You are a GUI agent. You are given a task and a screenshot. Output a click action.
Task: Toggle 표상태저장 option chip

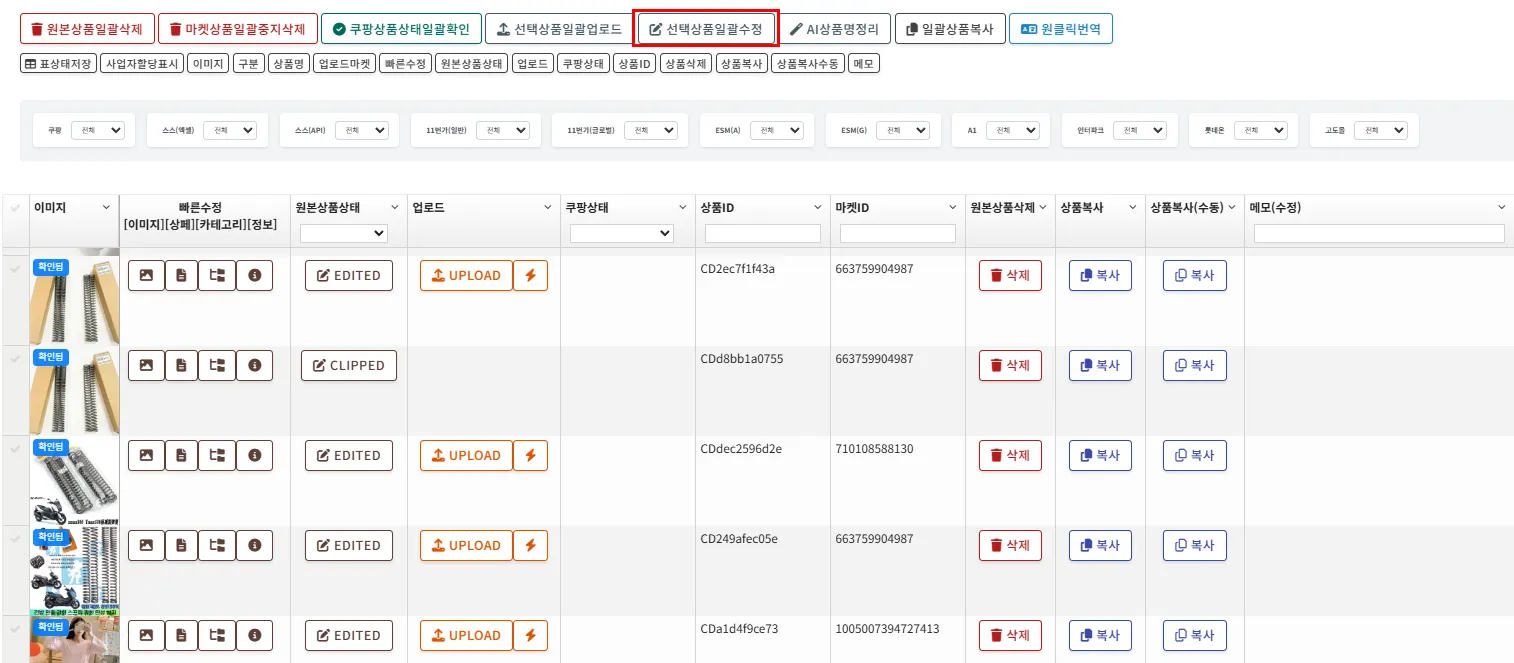coord(58,64)
